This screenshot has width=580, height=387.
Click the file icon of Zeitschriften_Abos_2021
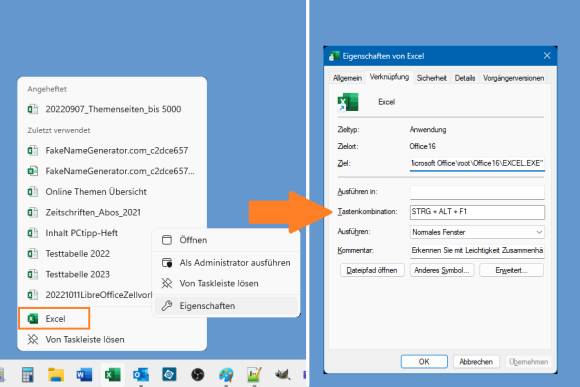coord(33,212)
